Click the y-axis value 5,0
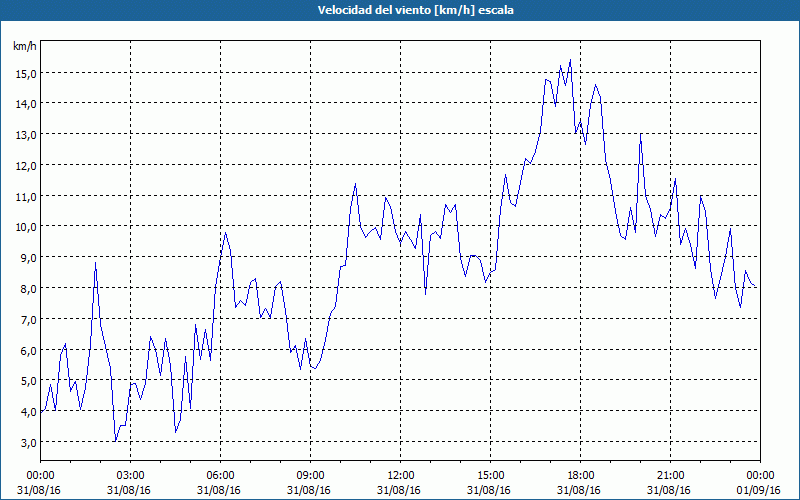Screen dimensions: 800x500 tap(28, 381)
